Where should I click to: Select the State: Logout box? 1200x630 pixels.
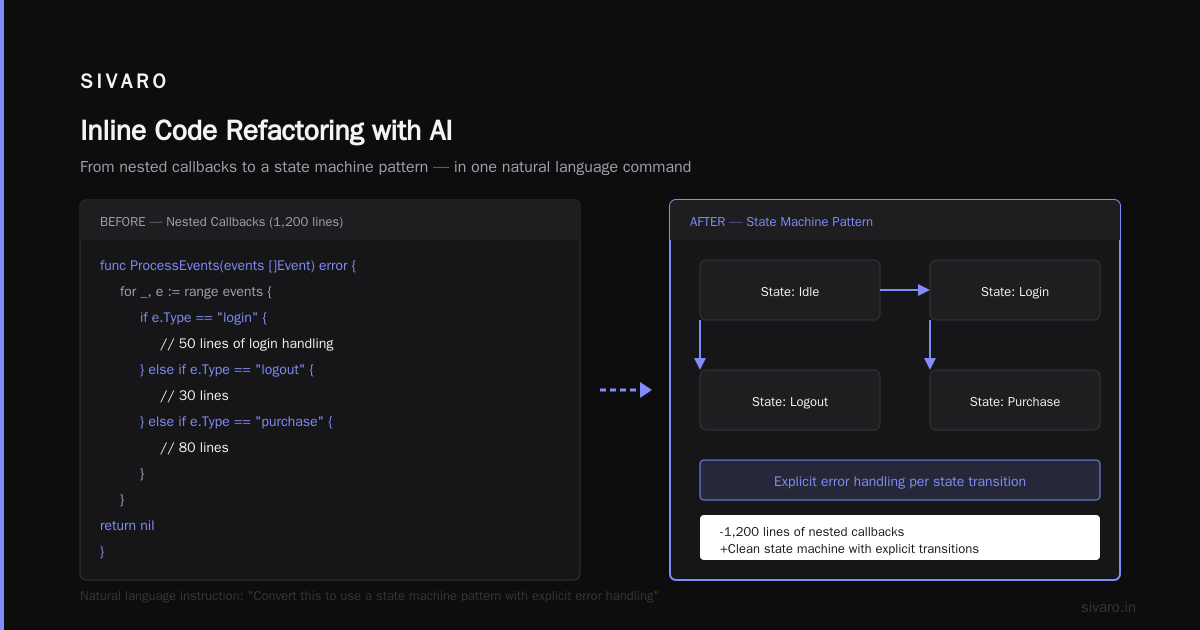coord(790,400)
